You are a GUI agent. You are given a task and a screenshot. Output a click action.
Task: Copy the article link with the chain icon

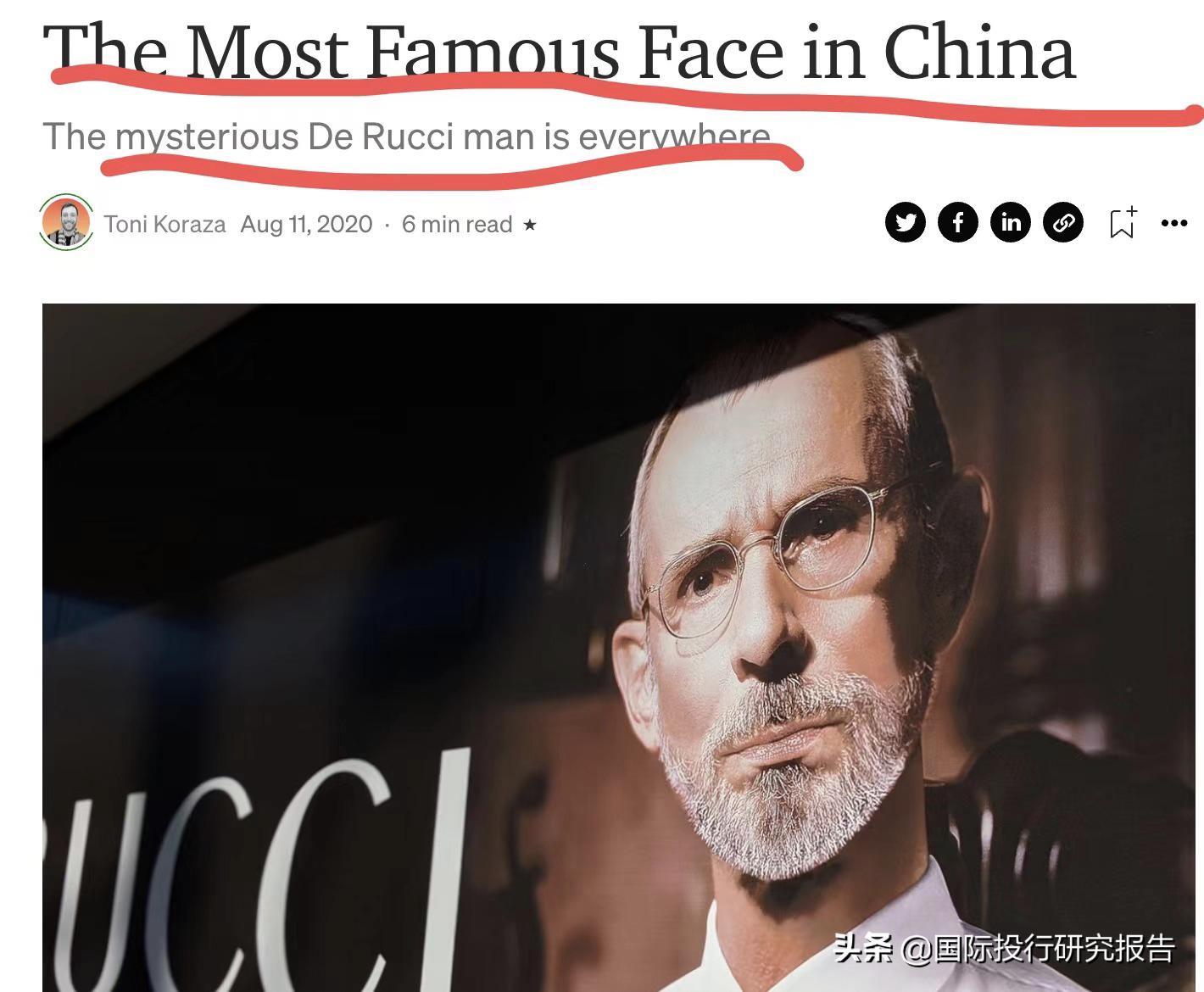[x=1063, y=223]
